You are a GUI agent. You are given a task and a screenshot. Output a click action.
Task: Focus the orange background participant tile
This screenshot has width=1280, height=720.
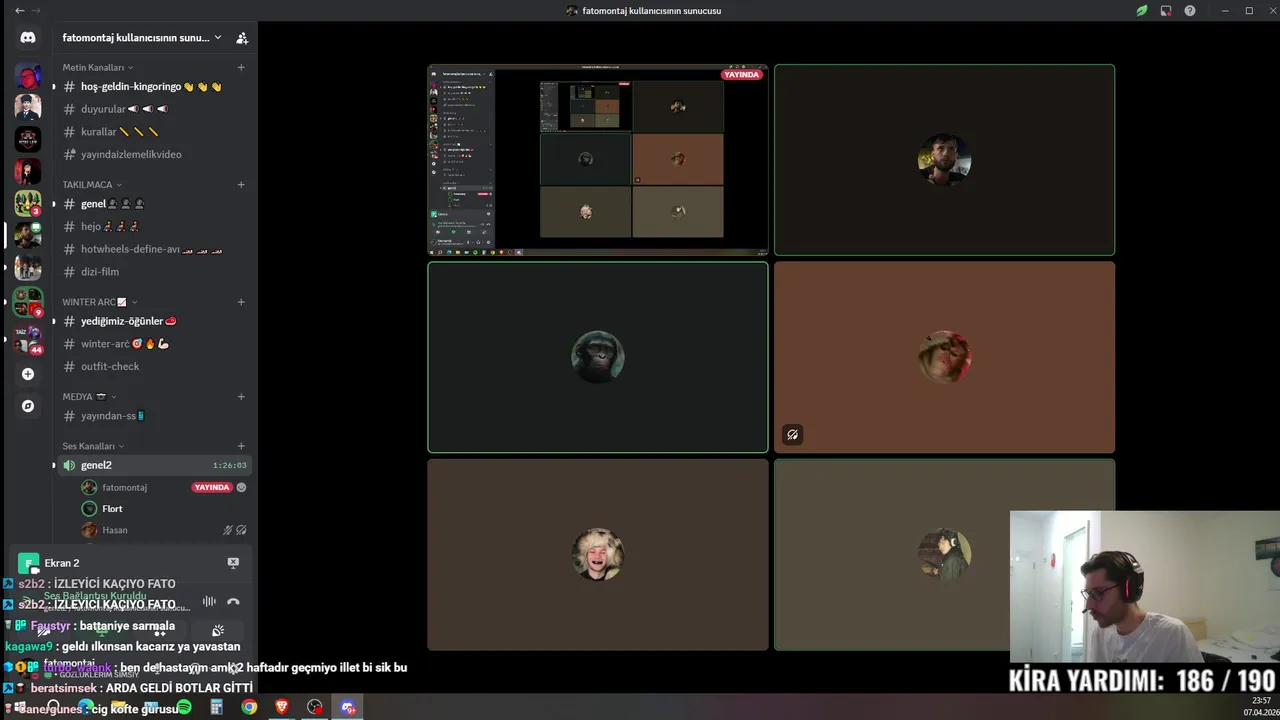pos(944,357)
